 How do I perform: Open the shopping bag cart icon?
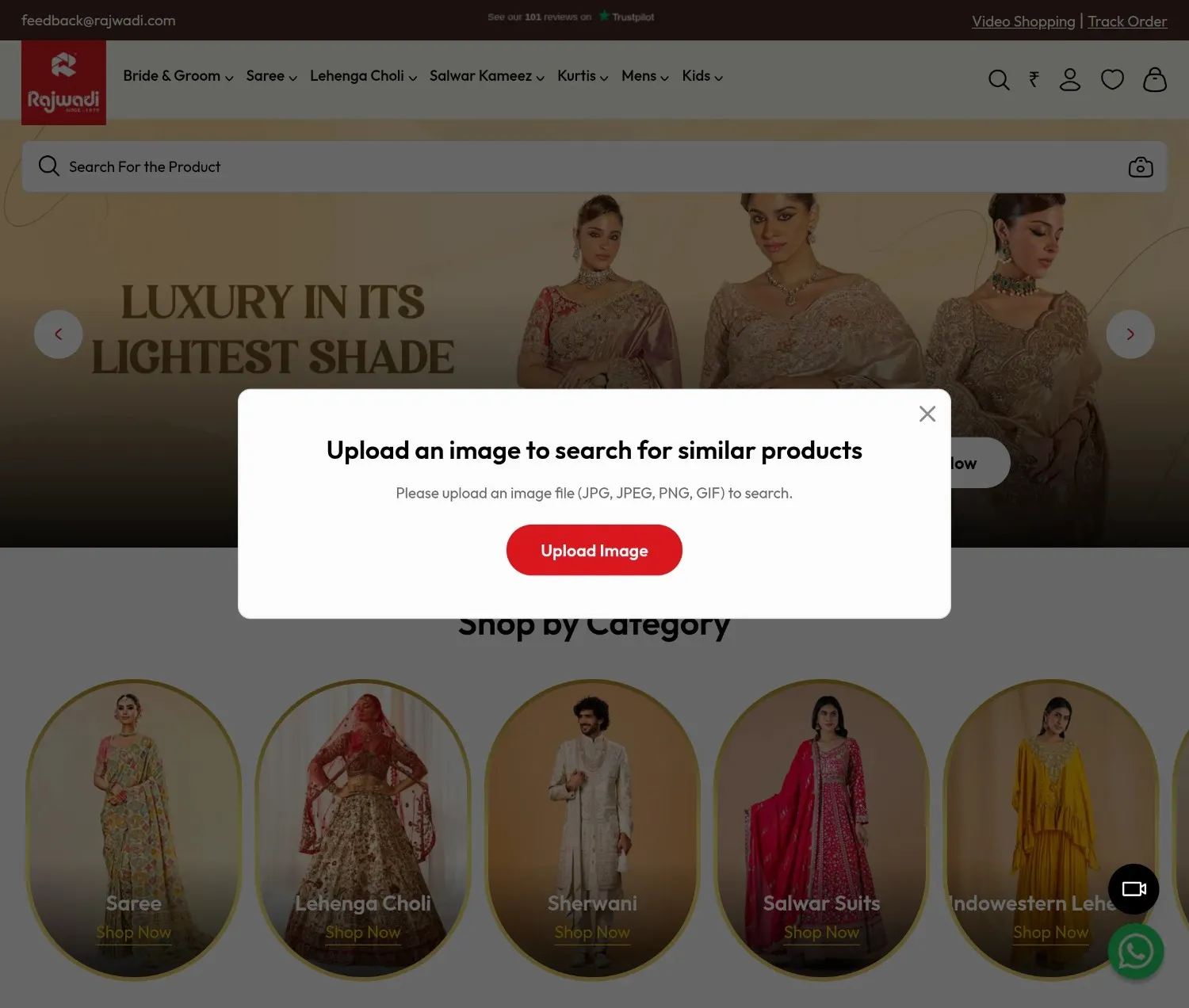[x=1155, y=80]
